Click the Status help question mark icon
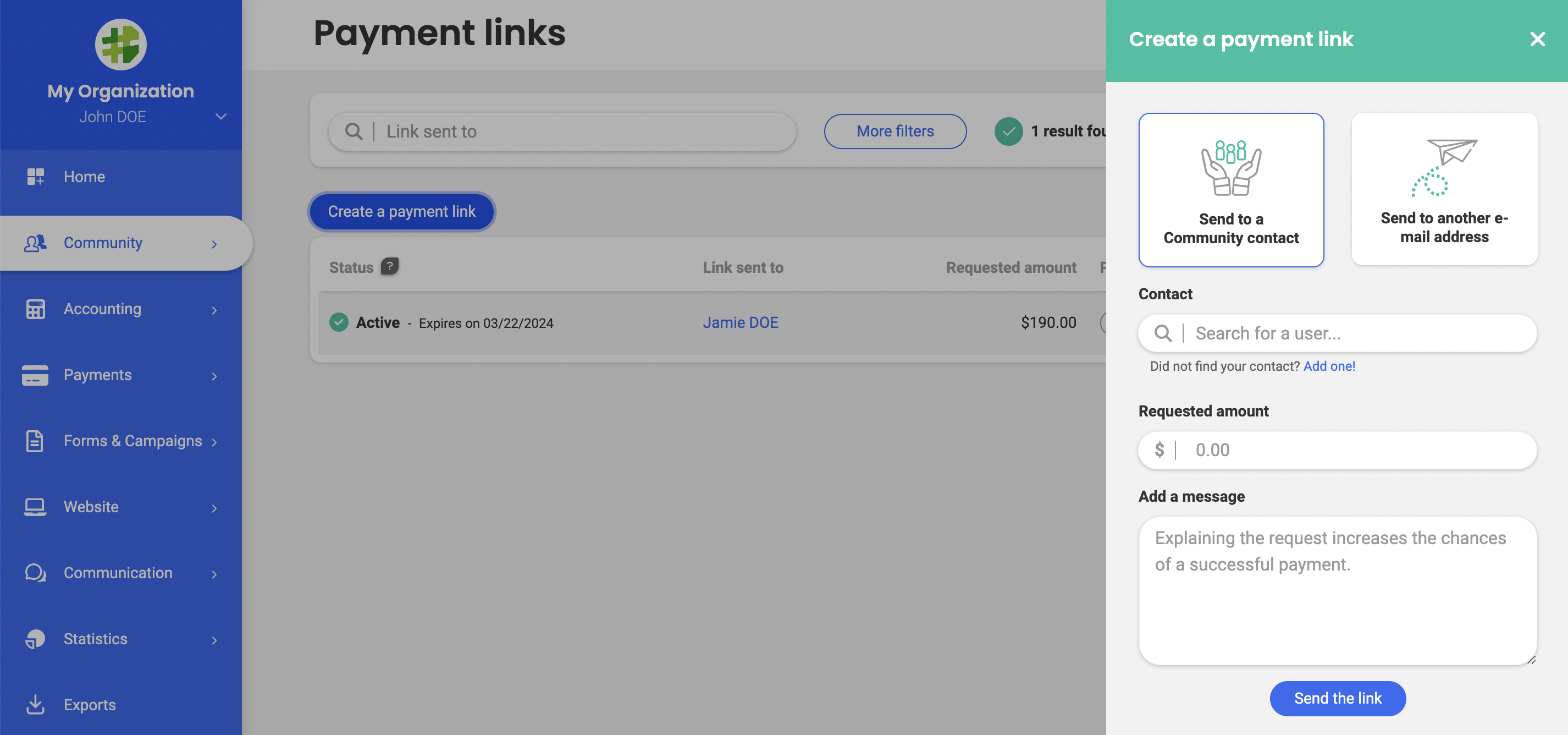The height and width of the screenshot is (735, 1568). point(390,266)
